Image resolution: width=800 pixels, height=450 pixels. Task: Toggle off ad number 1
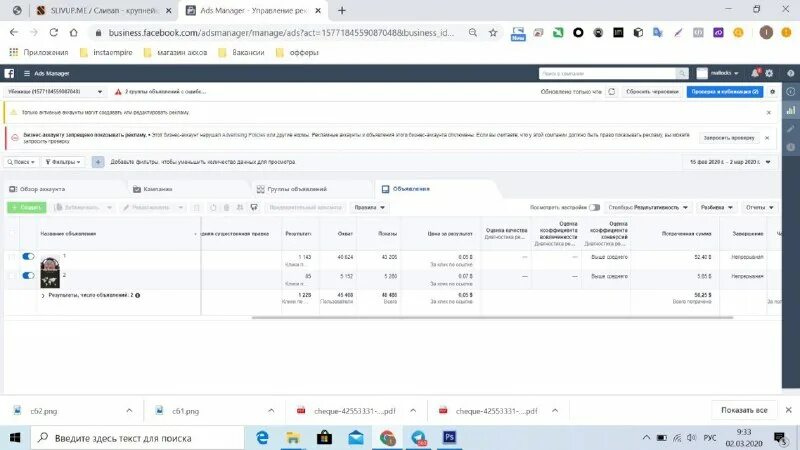[x=28, y=257]
